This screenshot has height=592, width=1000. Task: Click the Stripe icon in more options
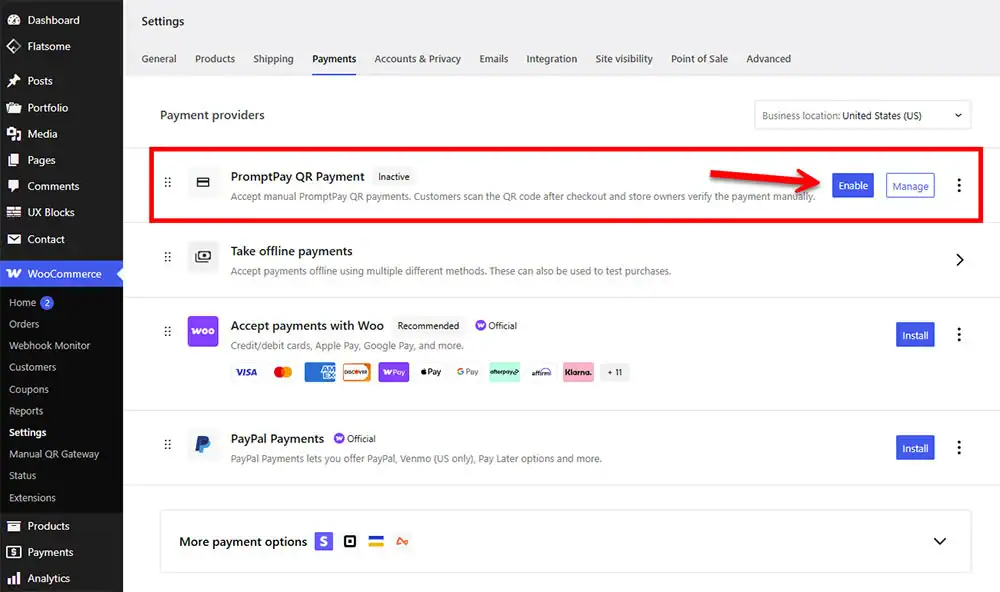pos(324,542)
